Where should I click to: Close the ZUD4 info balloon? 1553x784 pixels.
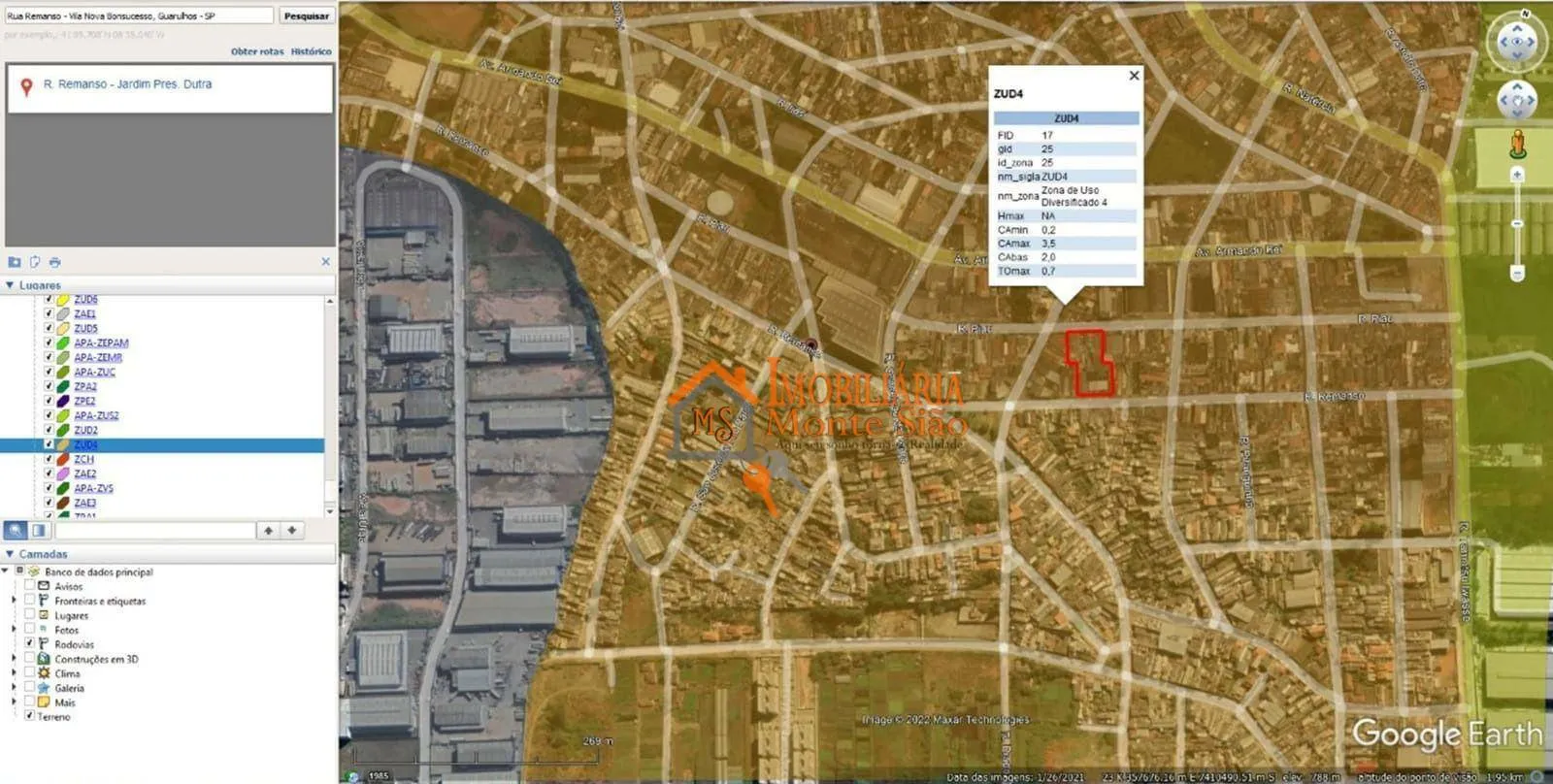click(1134, 76)
